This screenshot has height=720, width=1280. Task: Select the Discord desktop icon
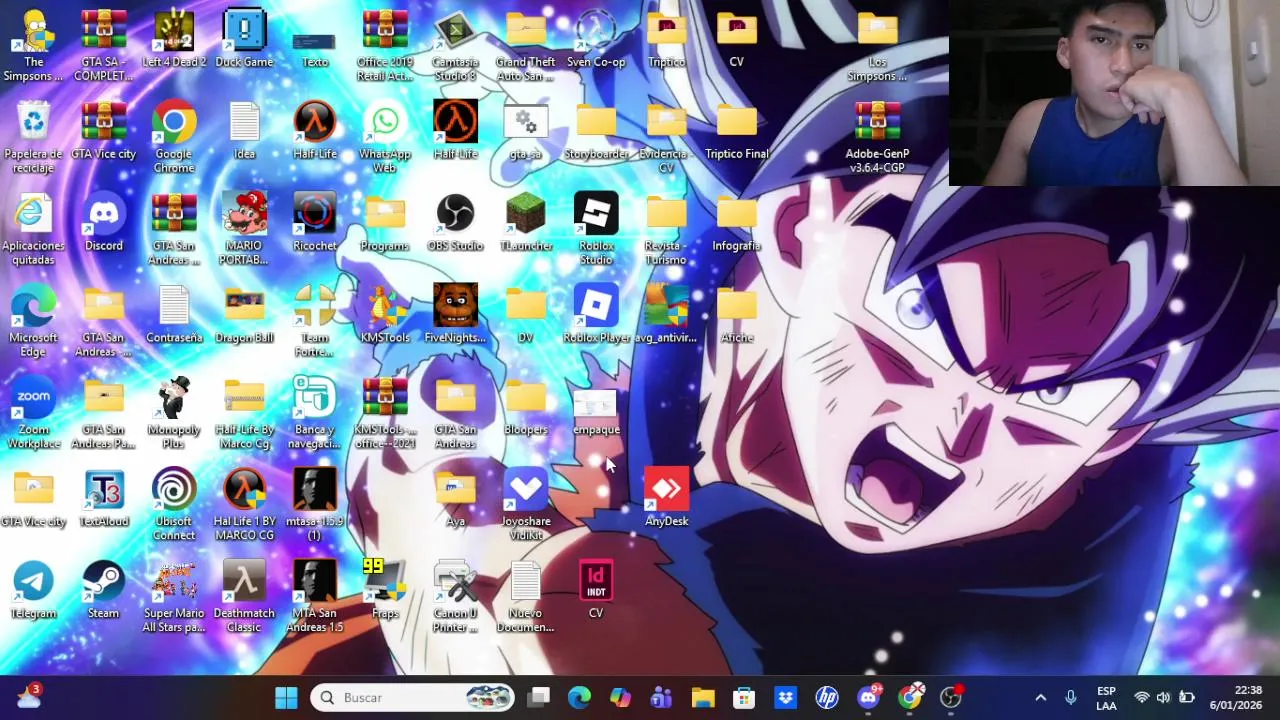click(104, 223)
